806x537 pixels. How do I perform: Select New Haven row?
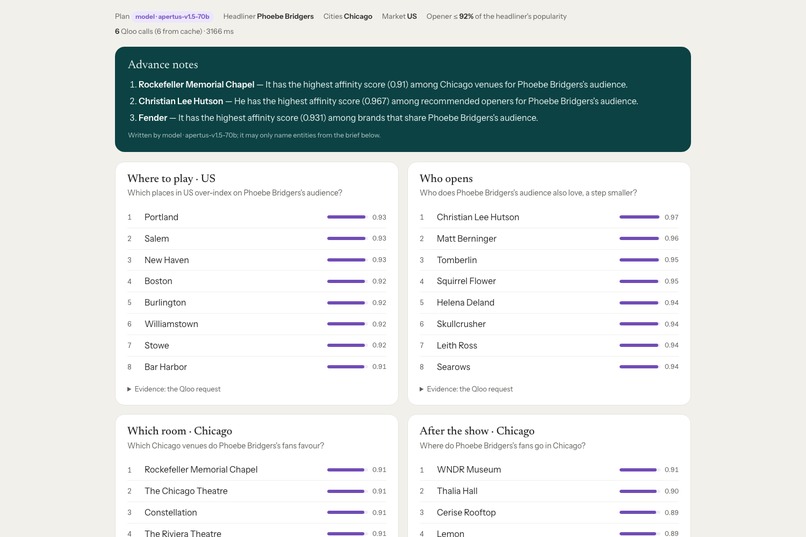[257, 260]
